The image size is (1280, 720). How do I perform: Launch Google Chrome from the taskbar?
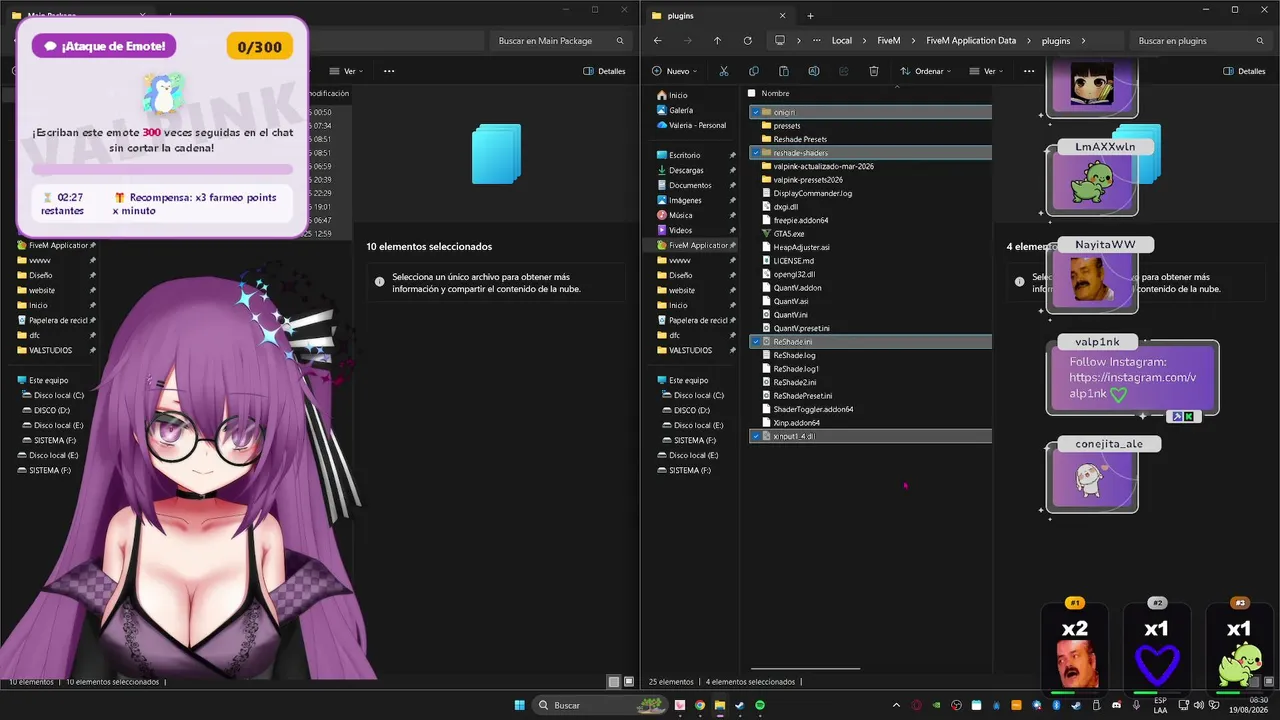(x=699, y=705)
